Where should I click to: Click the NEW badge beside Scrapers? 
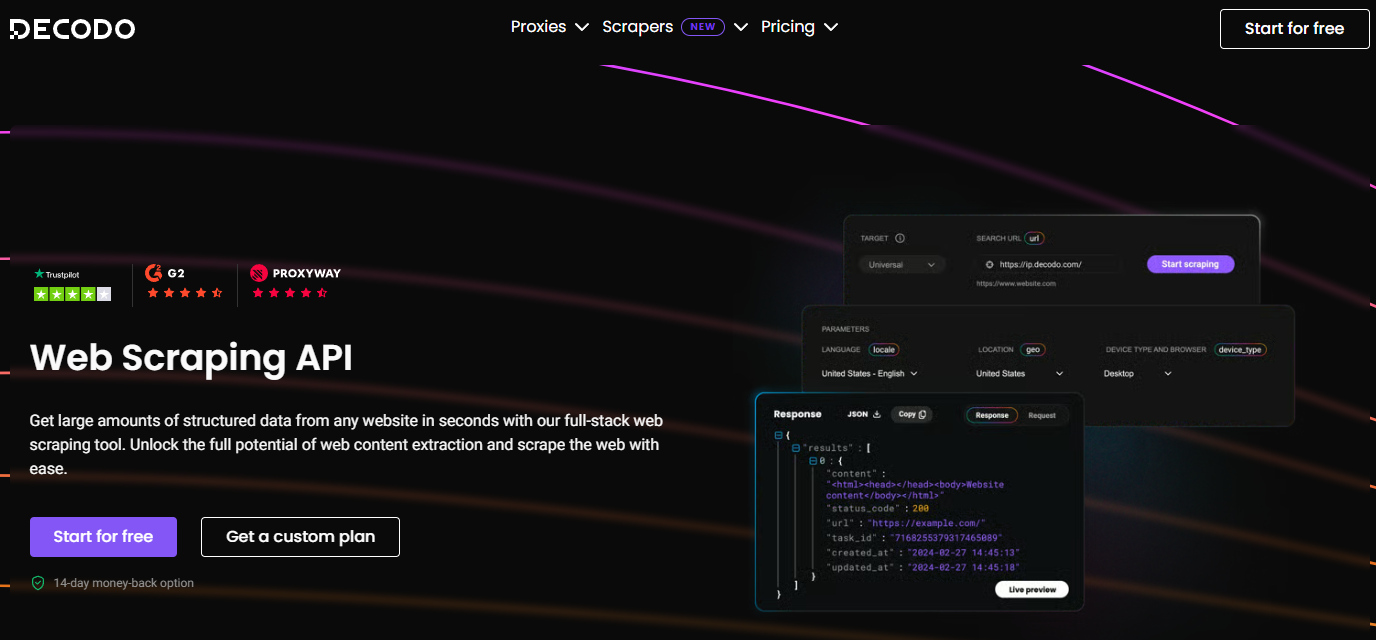[703, 27]
